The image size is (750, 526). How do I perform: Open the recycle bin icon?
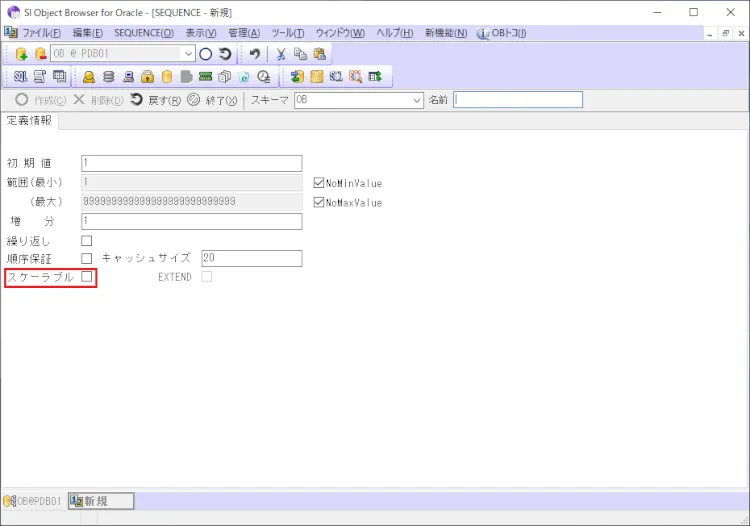pos(244,77)
